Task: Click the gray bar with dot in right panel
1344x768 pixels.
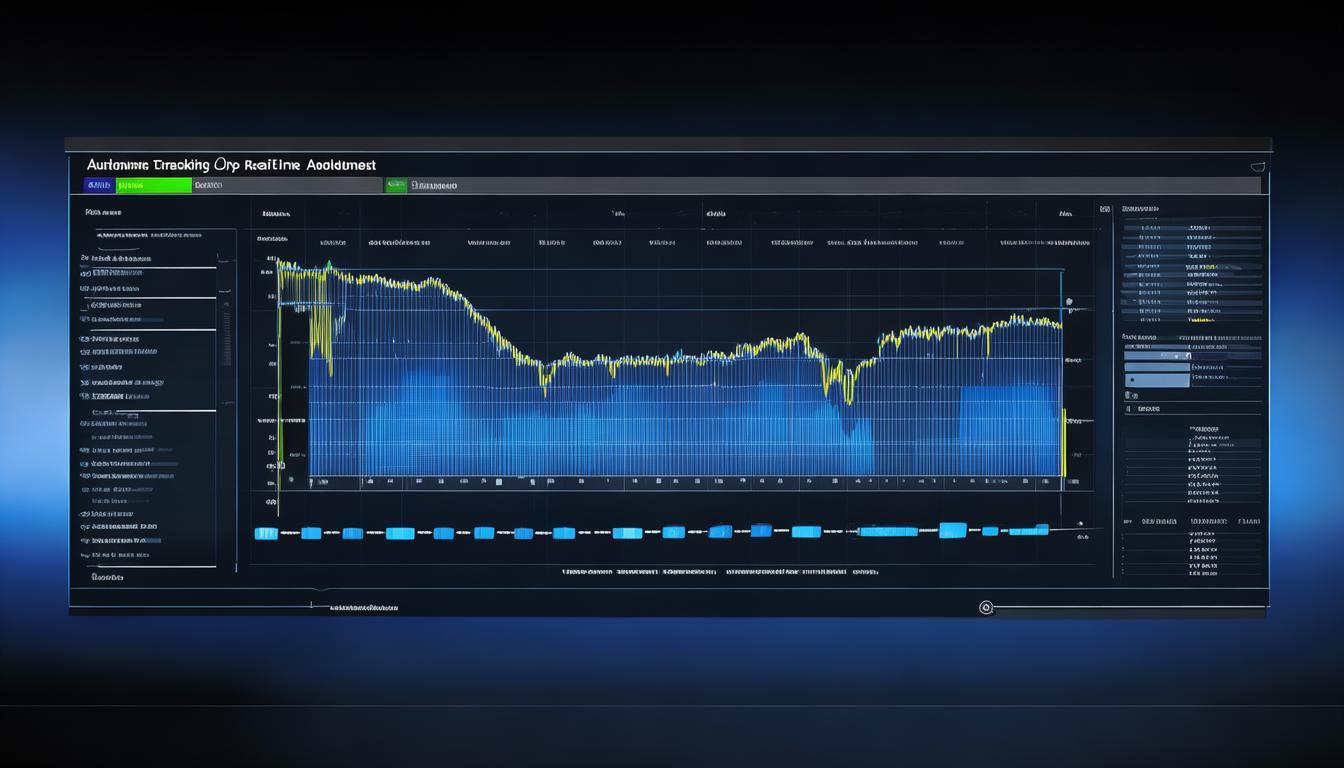Action: (x=1158, y=380)
